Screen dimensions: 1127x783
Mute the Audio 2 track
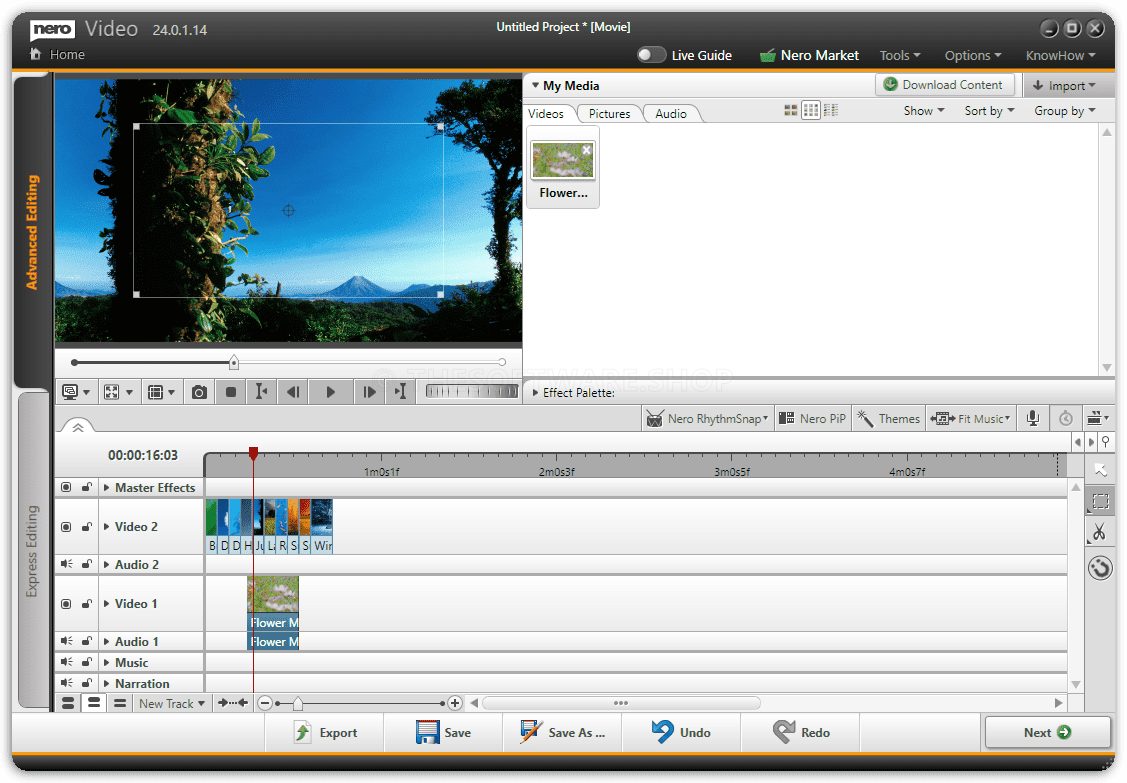coord(66,564)
